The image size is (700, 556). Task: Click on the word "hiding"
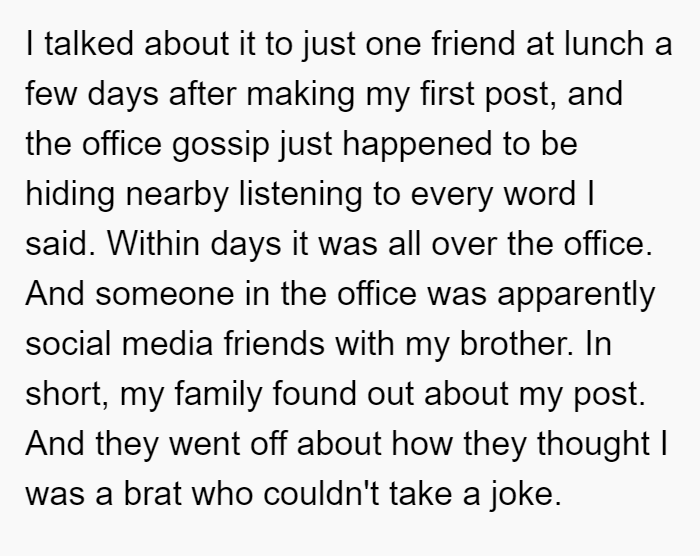point(70,194)
